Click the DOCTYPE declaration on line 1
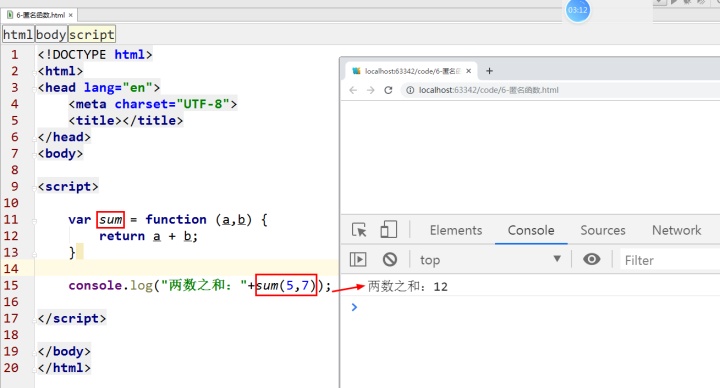This screenshot has height=388, width=720. 95,55
